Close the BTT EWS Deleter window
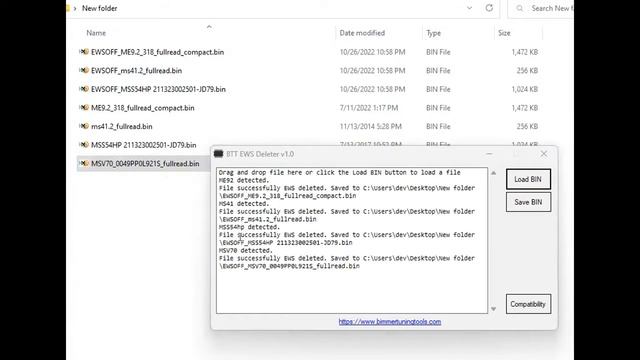Image resolution: width=640 pixels, height=360 pixels. tap(544, 154)
